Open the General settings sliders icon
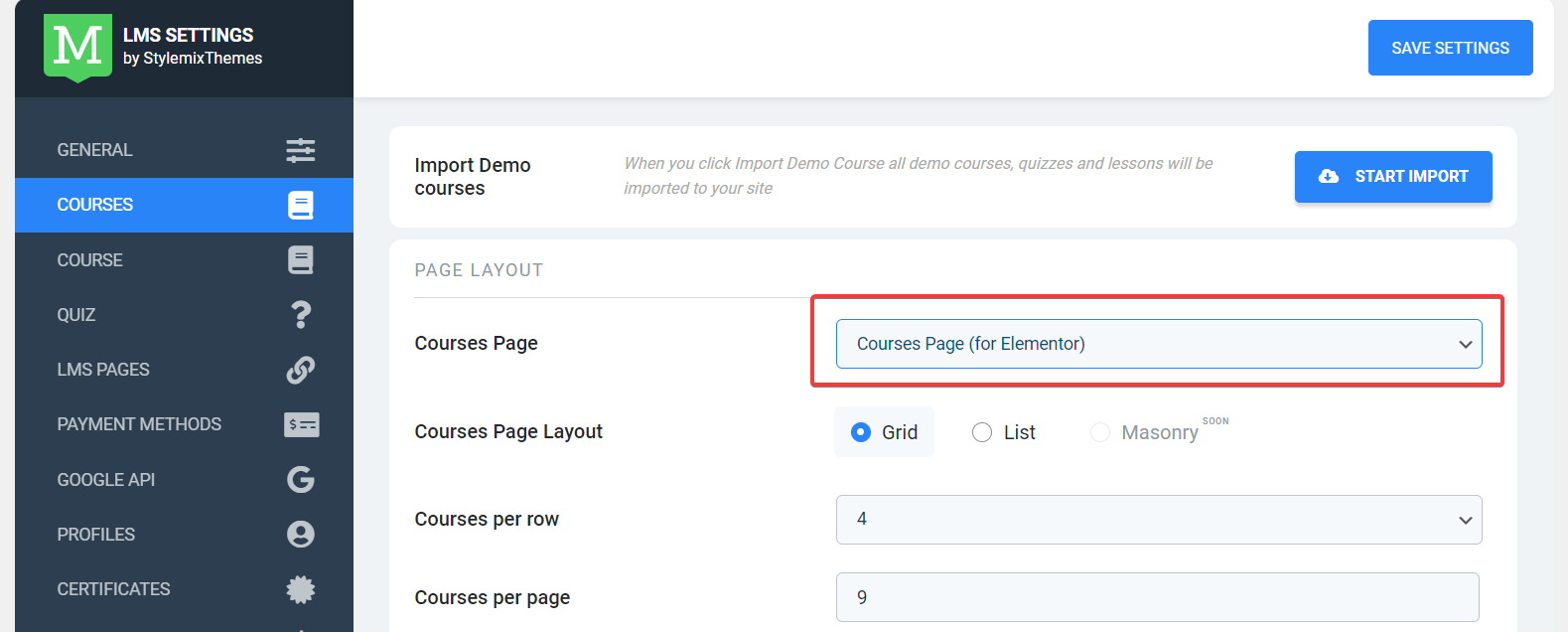 click(301, 150)
